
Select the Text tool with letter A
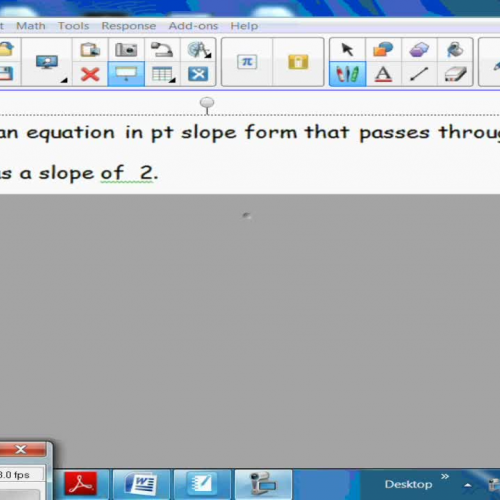(x=383, y=74)
